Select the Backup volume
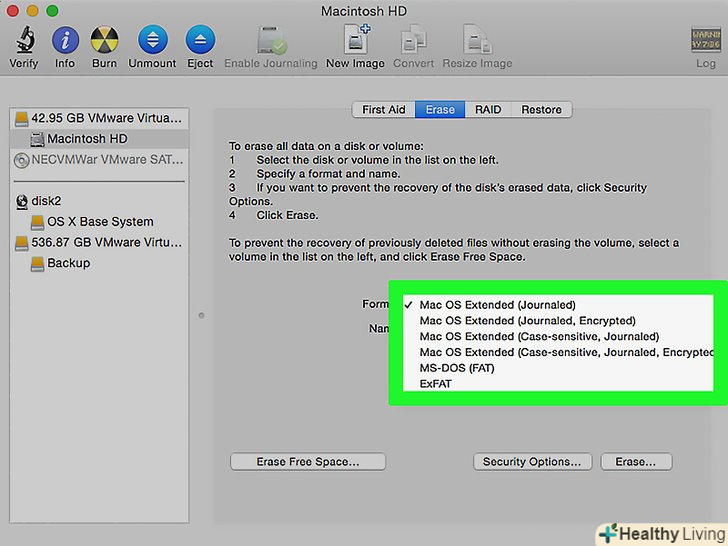Image resolution: width=728 pixels, height=546 pixels. coord(99,263)
